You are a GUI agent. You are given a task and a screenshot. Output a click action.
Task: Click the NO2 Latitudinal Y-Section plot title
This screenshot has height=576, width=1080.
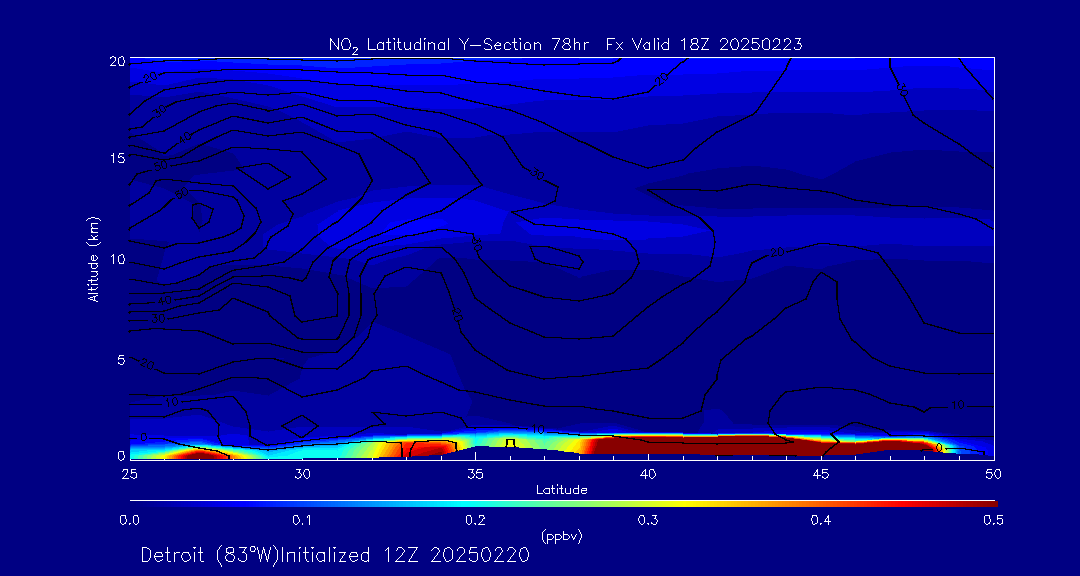point(565,44)
